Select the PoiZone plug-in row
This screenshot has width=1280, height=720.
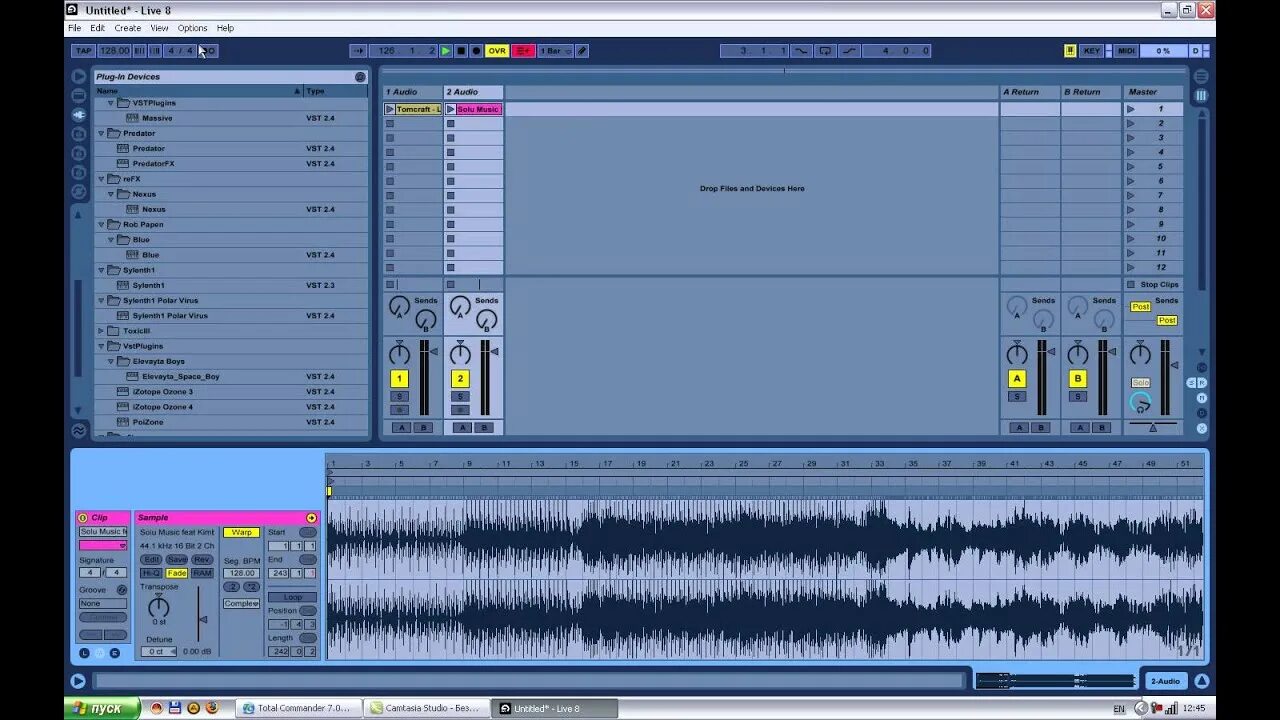tap(231, 422)
